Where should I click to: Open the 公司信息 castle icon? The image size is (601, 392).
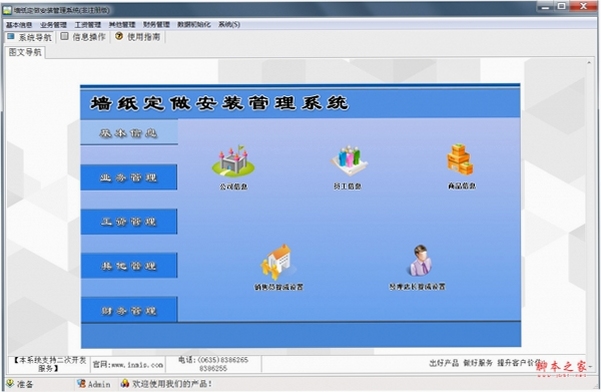click(233, 161)
